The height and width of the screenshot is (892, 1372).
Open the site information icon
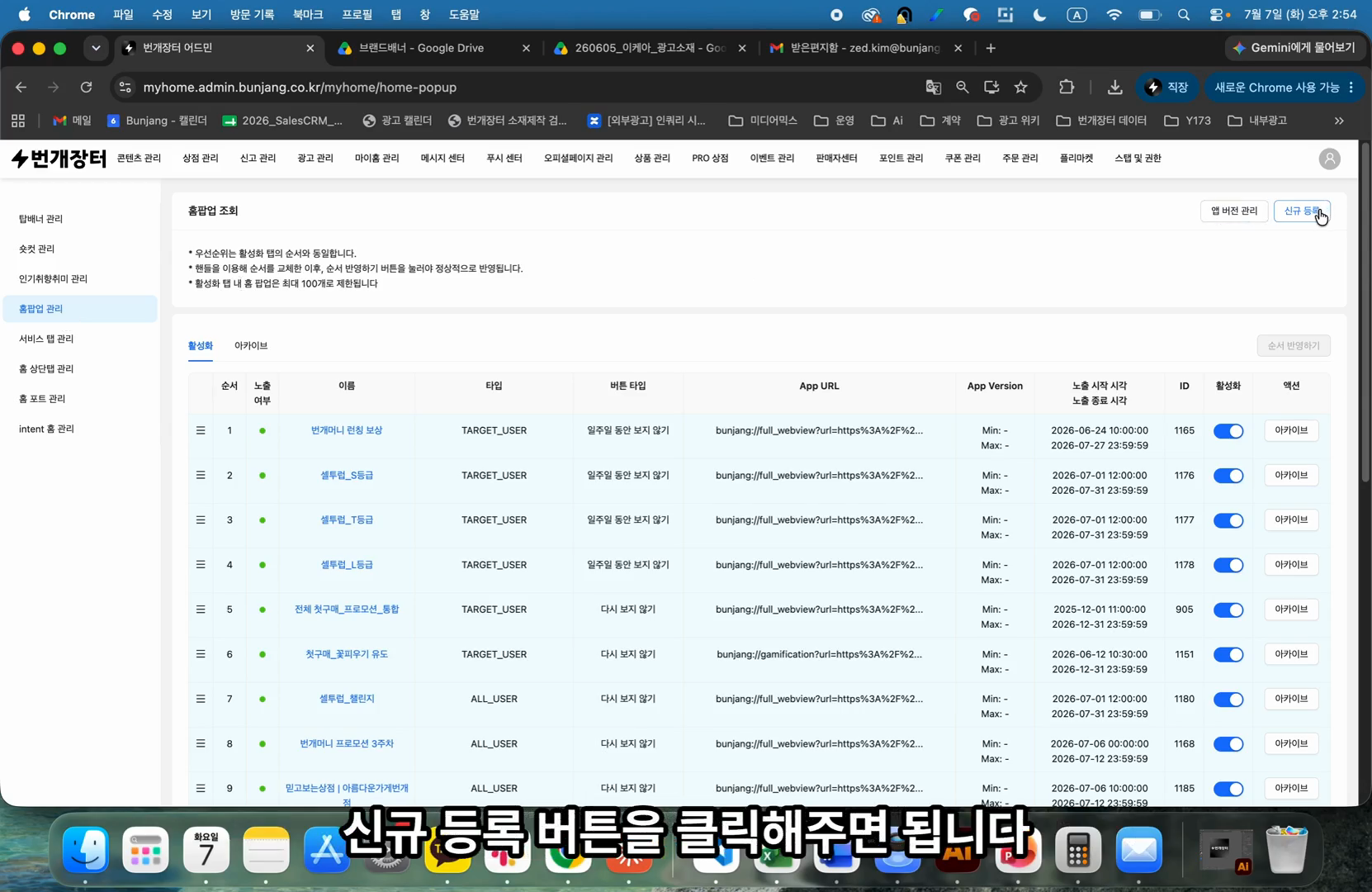tap(125, 88)
